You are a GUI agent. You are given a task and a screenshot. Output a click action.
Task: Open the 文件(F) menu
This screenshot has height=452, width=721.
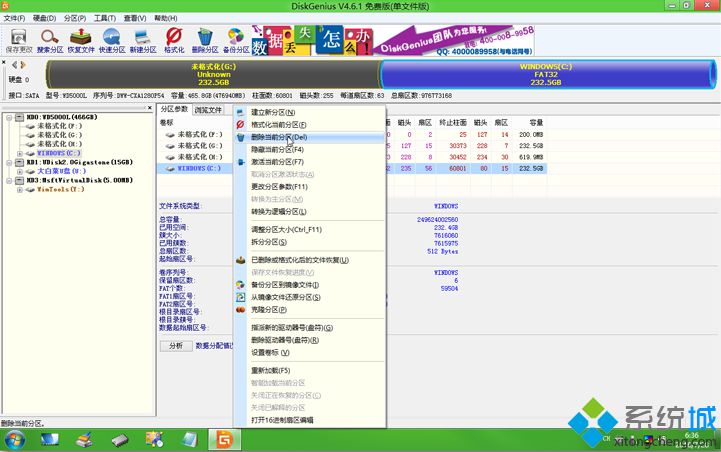(14, 18)
